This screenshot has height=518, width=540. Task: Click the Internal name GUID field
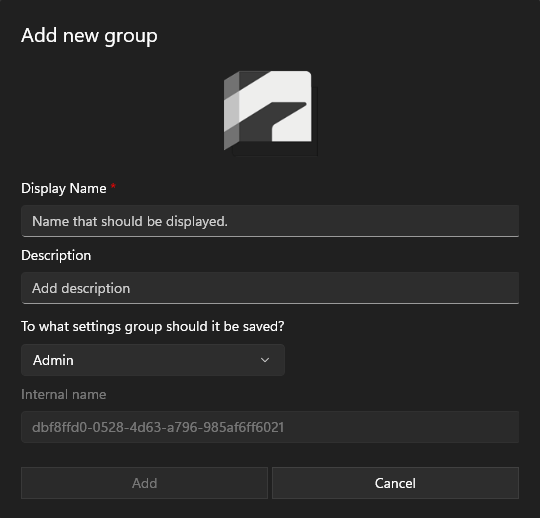click(270, 427)
